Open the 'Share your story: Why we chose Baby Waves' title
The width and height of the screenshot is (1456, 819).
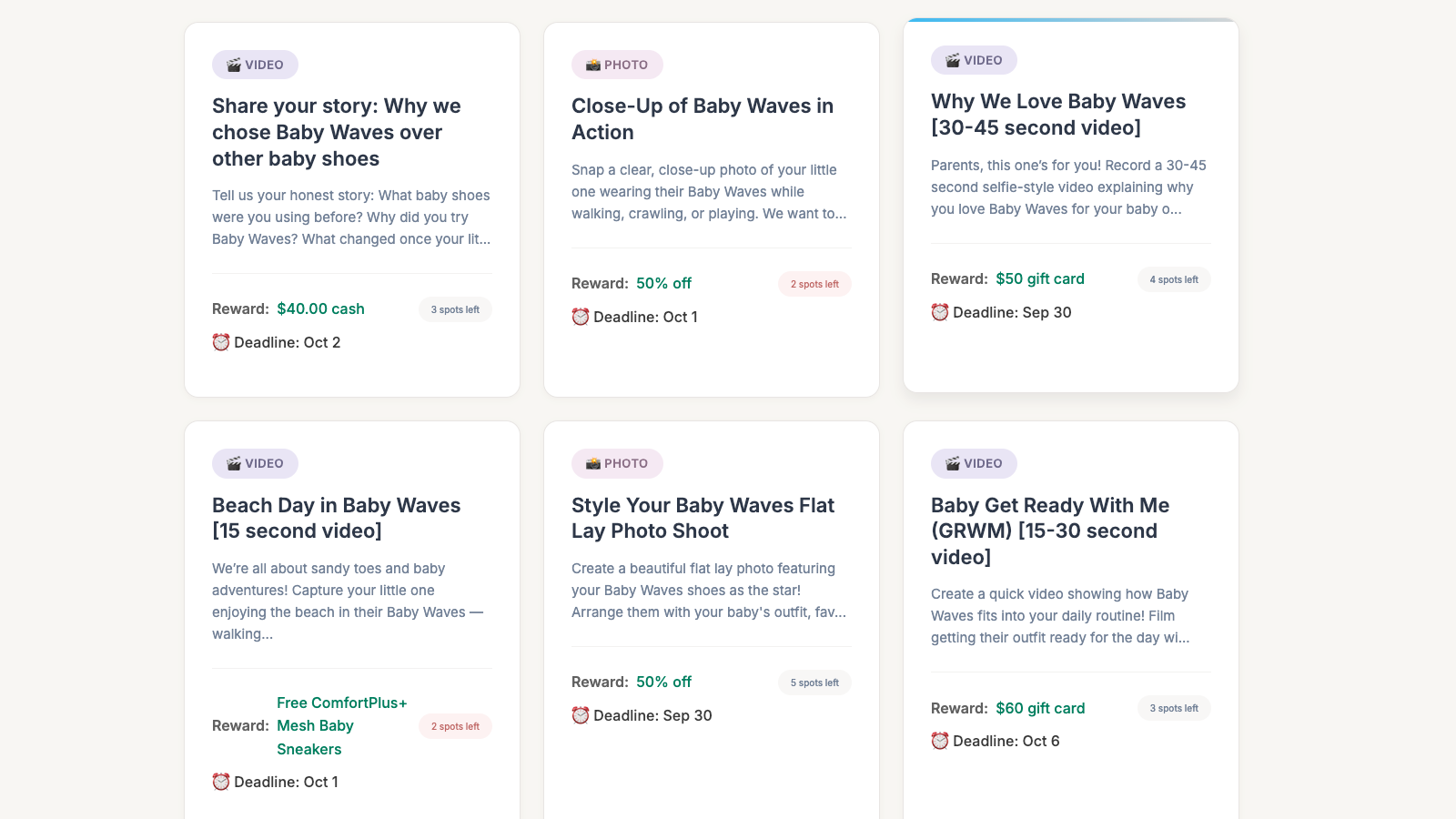pyautogui.click(x=337, y=132)
